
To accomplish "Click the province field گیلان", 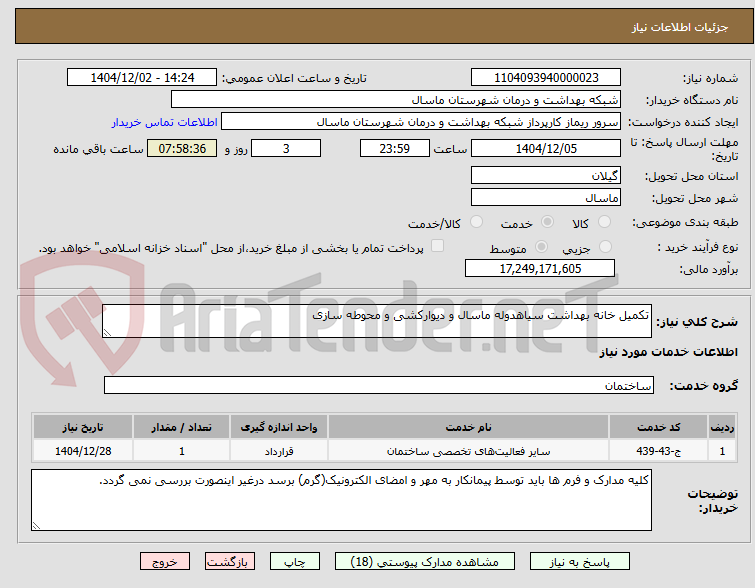I will pos(546,176).
